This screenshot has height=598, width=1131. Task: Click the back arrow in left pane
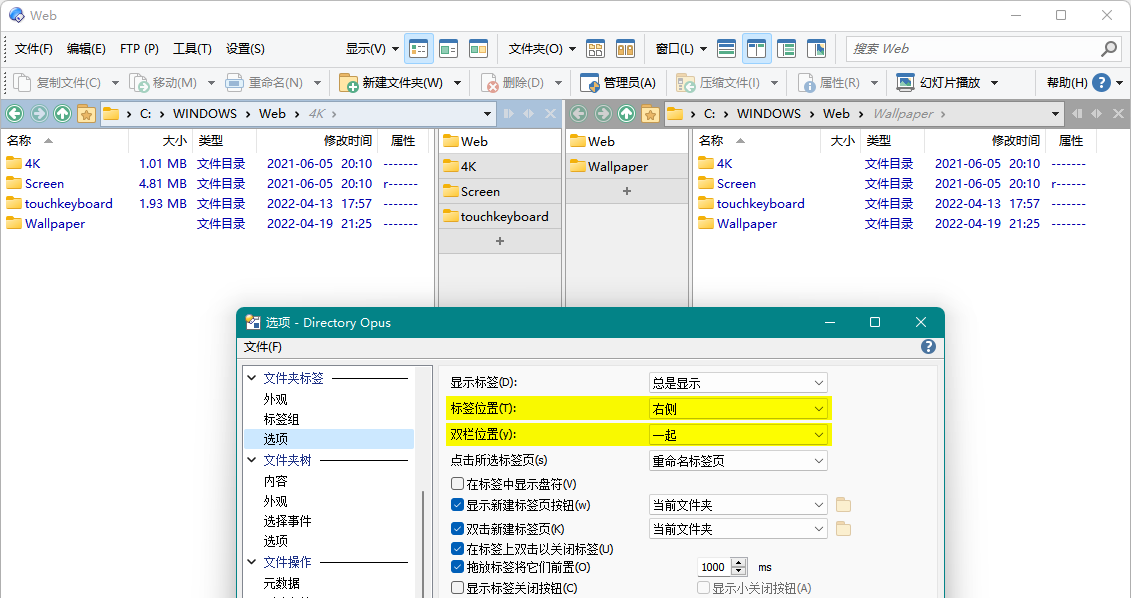tap(15, 114)
